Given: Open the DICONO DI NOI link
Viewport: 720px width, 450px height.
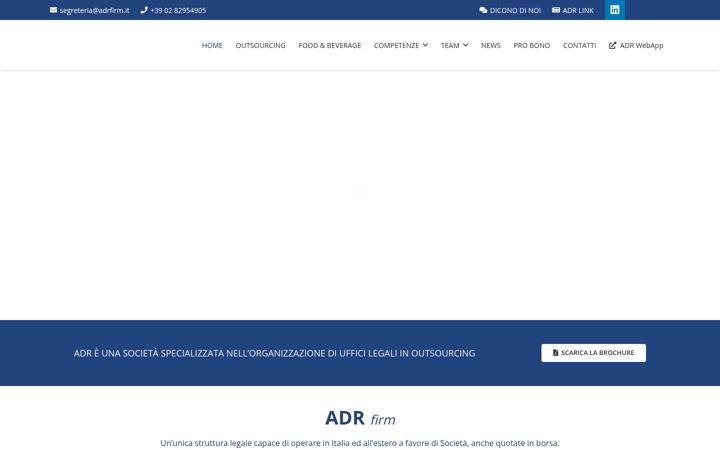Looking at the screenshot, I should (515, 10).
